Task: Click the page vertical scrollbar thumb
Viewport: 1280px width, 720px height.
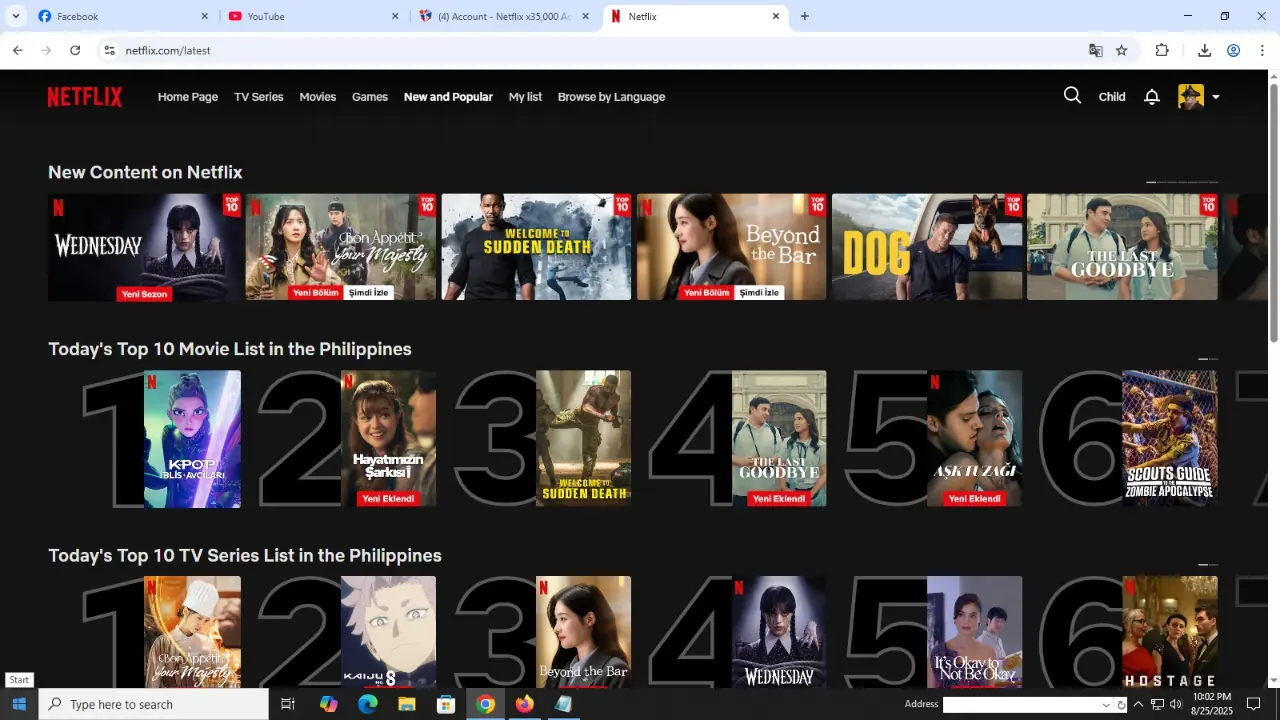Action: click(1273, 212)
